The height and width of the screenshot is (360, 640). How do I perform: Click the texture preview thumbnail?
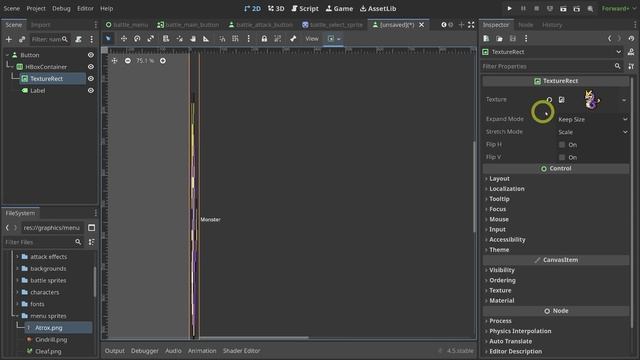click(x=591, y=100)
